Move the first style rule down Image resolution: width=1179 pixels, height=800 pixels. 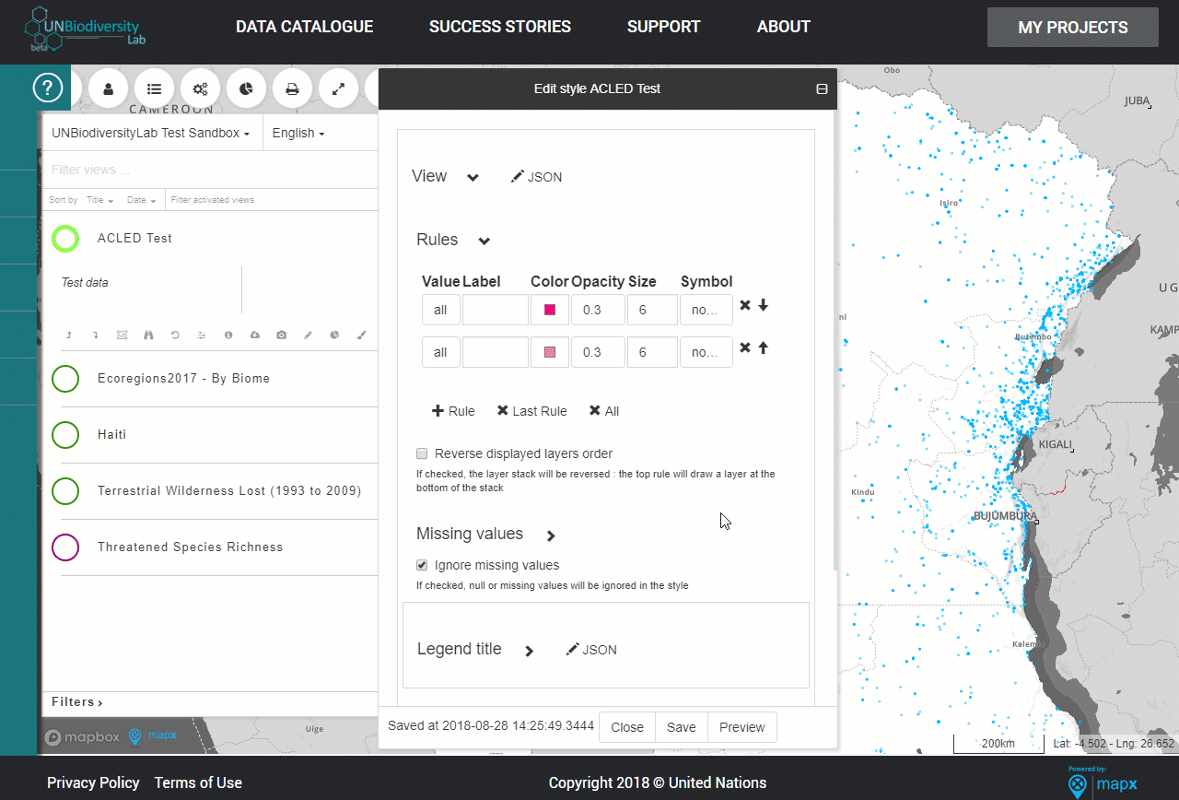tap(763, 305)
